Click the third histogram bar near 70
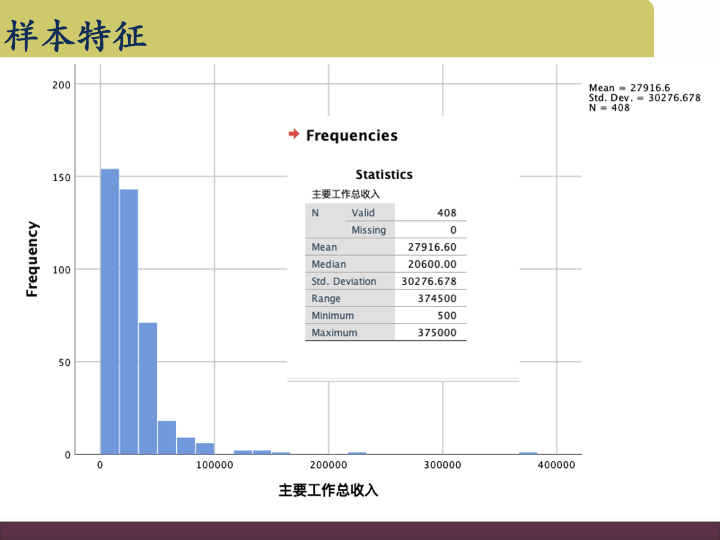720x540 pixels. tap(147, 388)
